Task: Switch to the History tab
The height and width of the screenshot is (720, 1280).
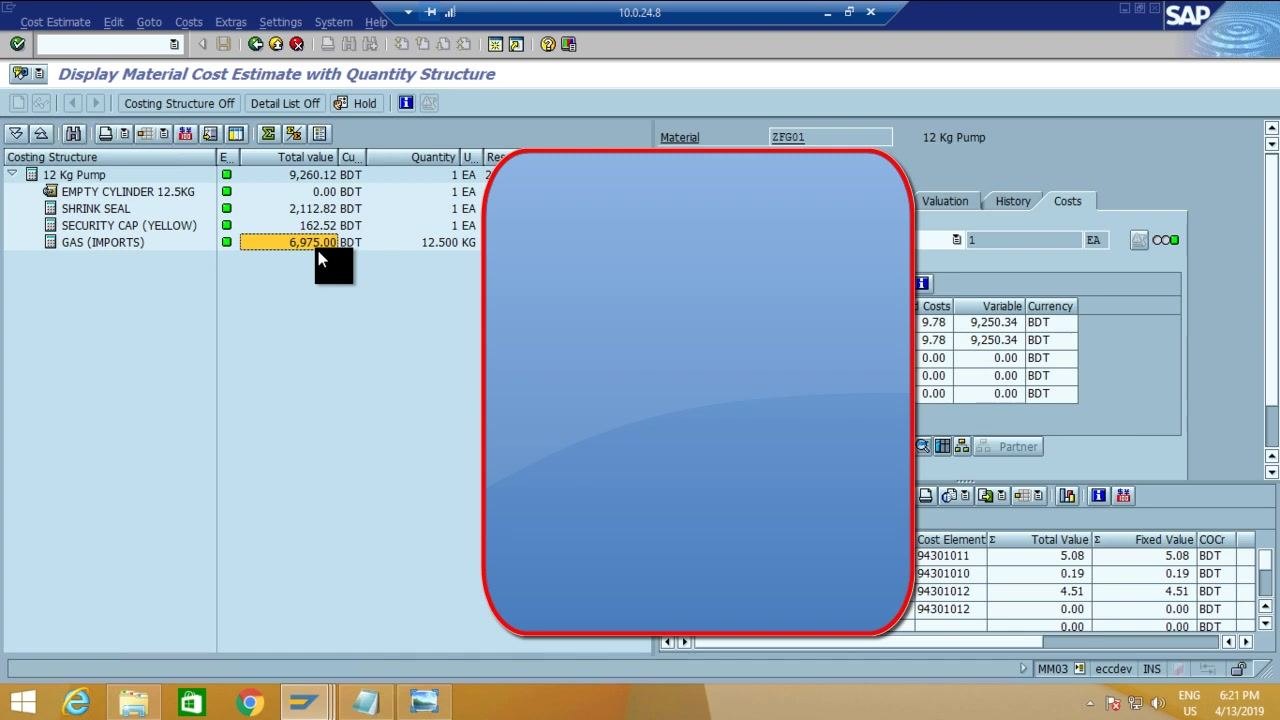Action: click(1013, 201)
